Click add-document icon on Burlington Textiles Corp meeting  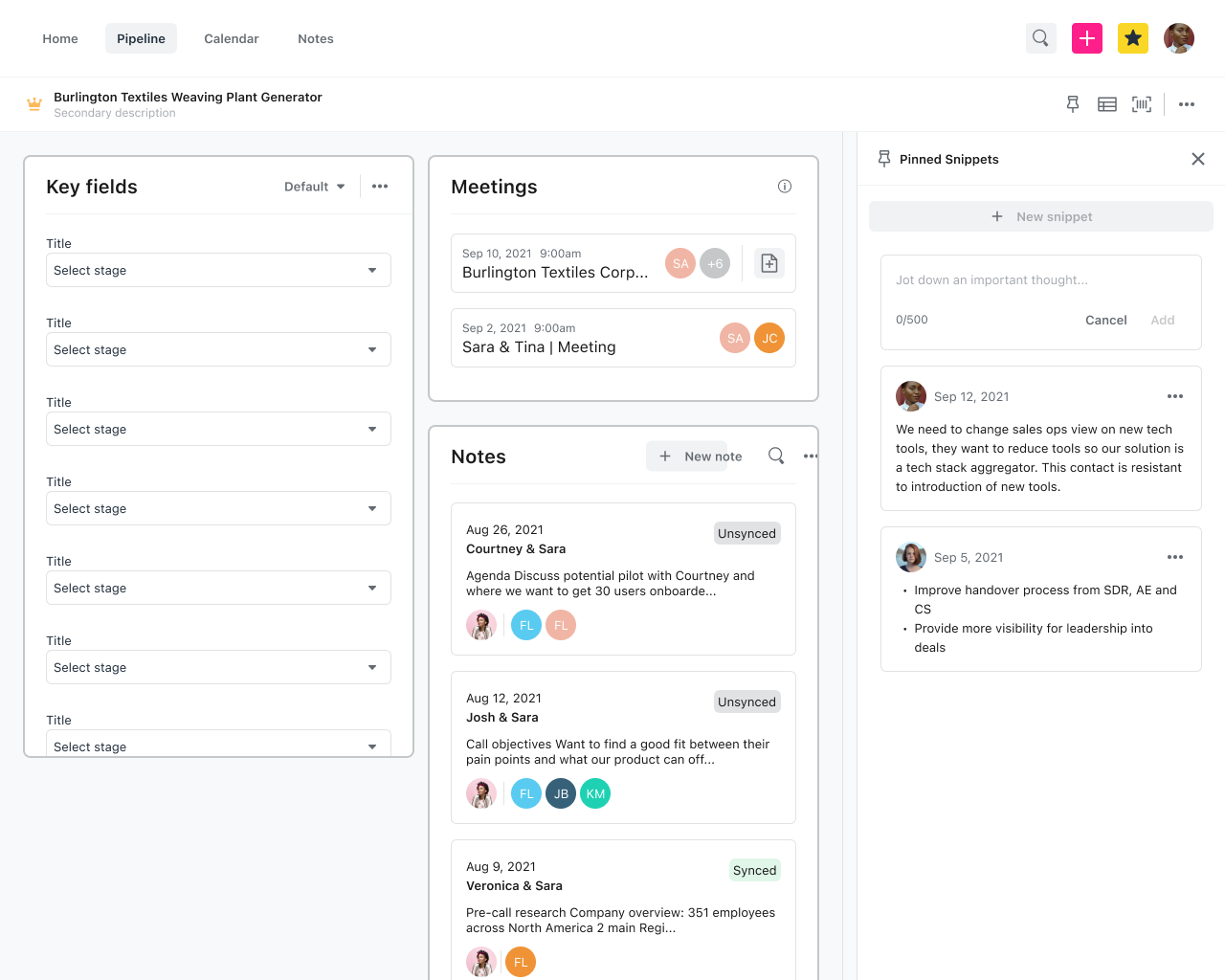[x=769, y=263]
